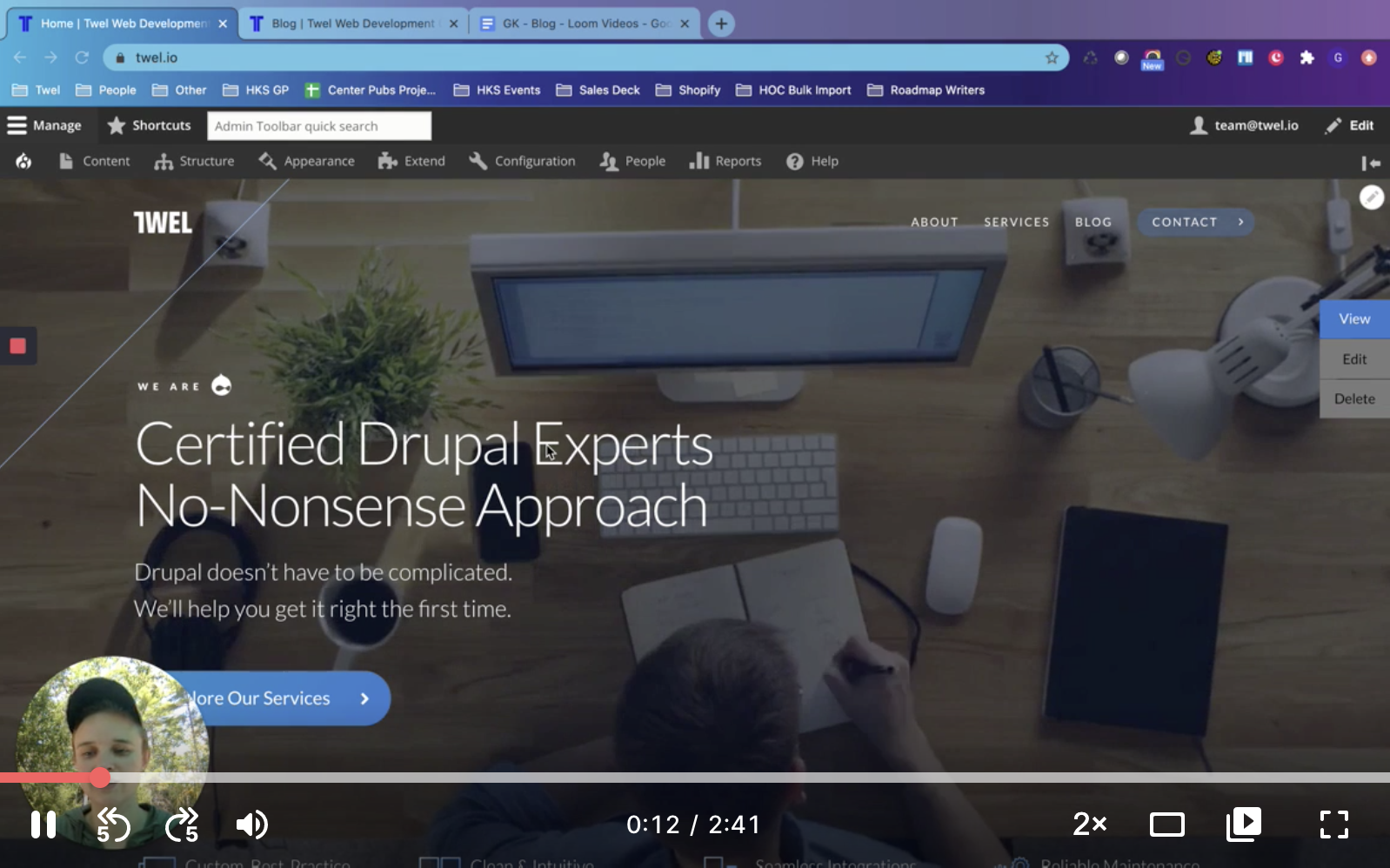Reload the twel.io page
The image size is (1390, 868).
[82, 57]
